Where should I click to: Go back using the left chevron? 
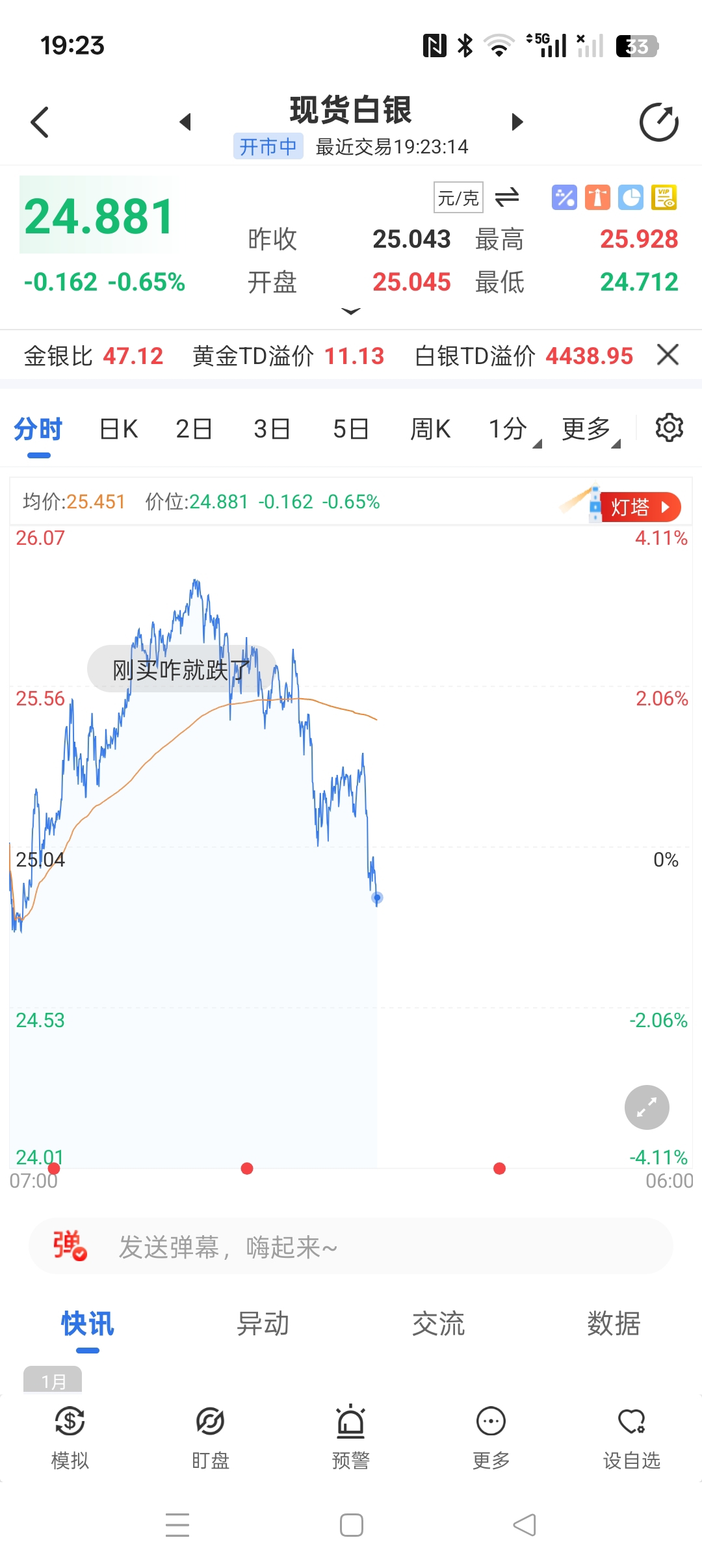[40, 122]
